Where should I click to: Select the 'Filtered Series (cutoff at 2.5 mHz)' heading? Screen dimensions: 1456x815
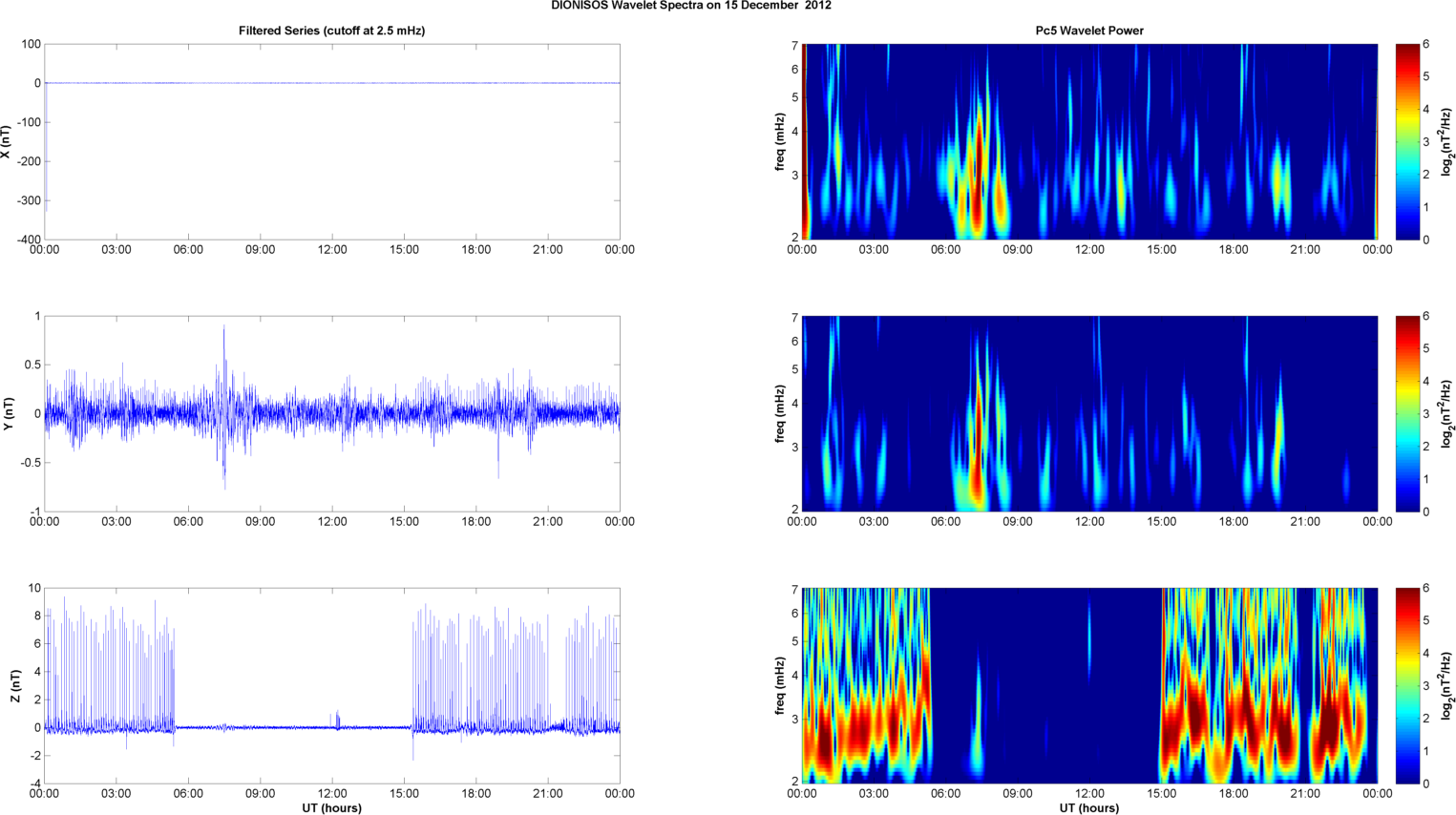[x=331, y=31]
